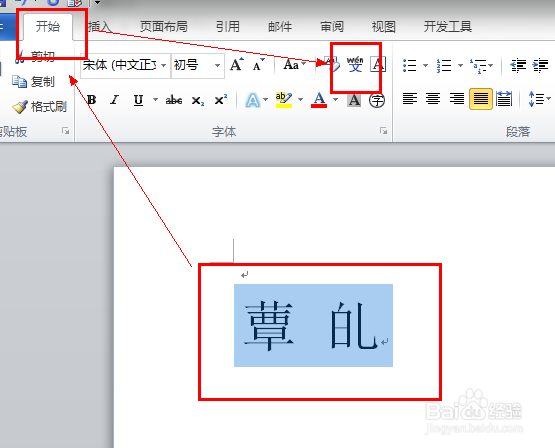The image size is (555, 448).
Task: Open the Aa change case menu
Action: [294, 65]
